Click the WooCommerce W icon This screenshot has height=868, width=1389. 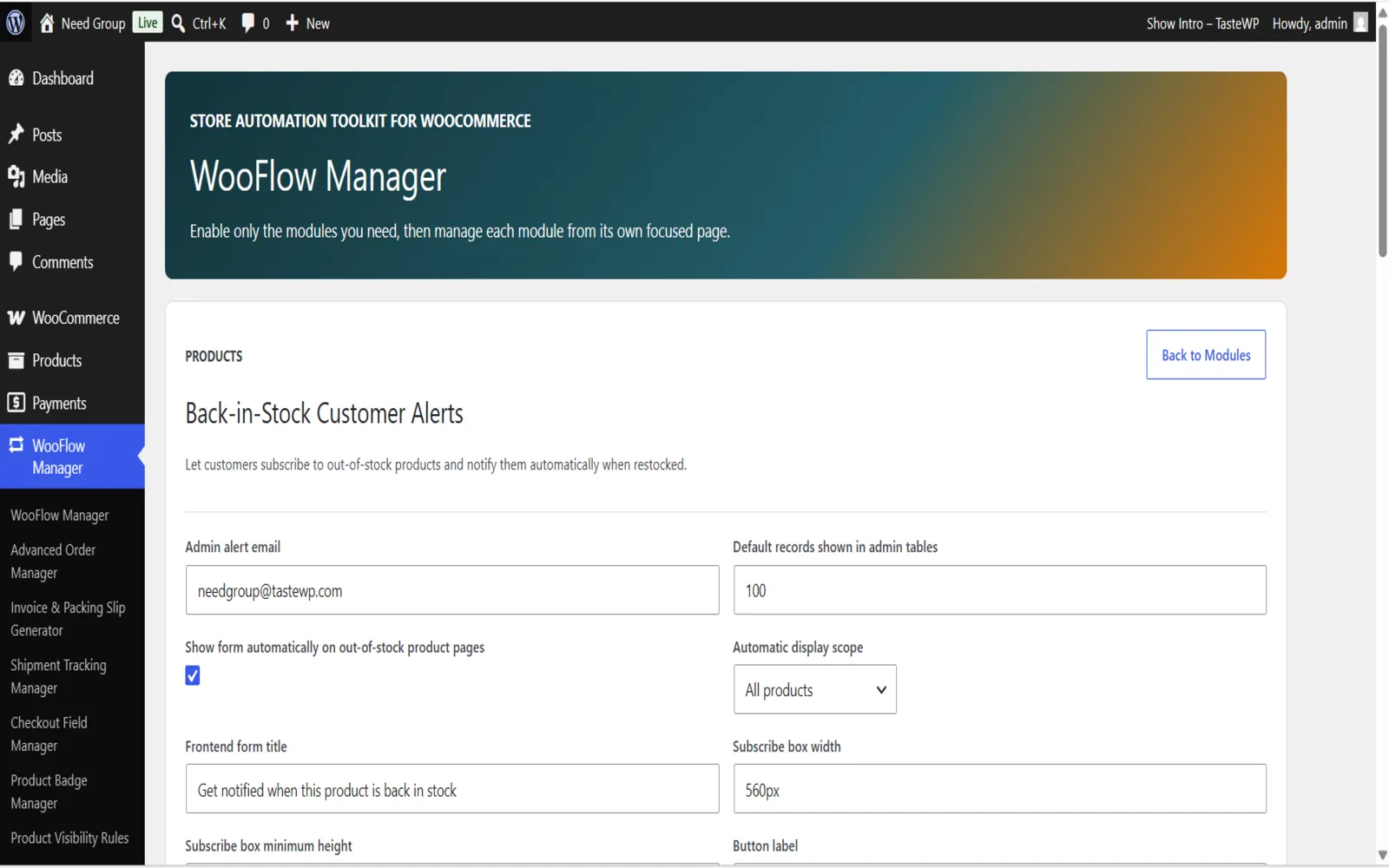[x=16, y=318]
